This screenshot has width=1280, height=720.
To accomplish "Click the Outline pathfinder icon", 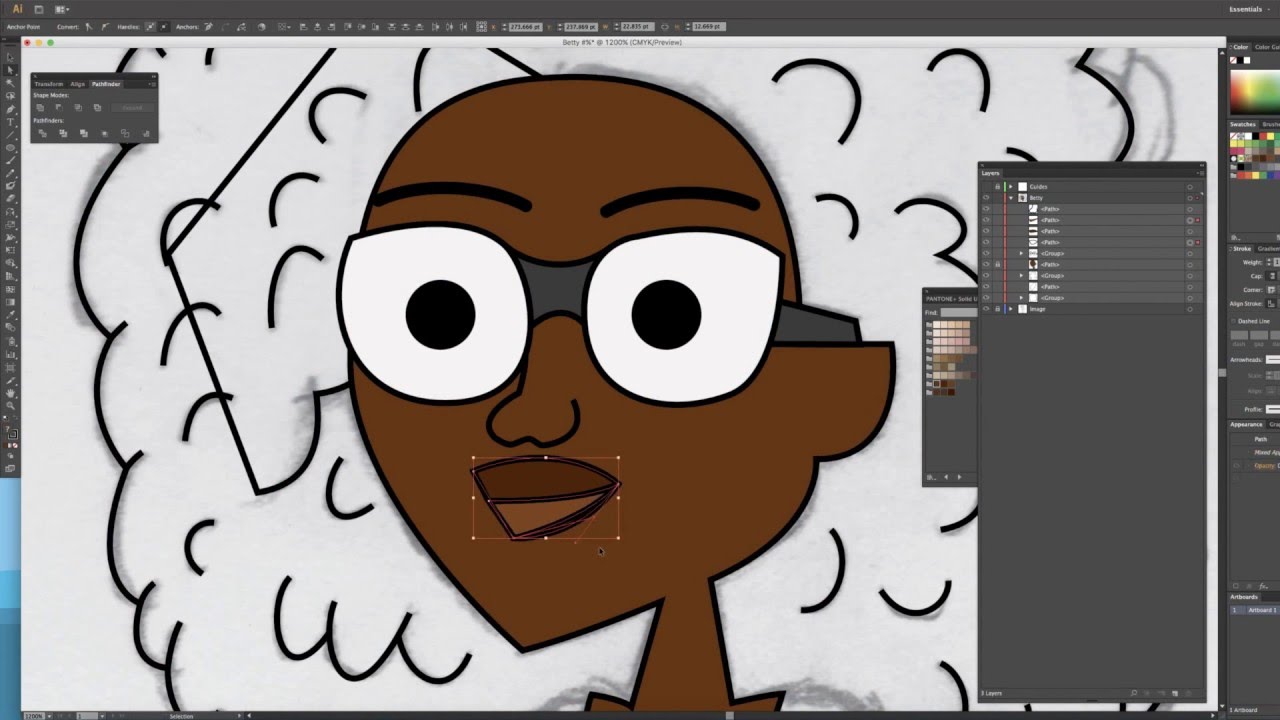I will click(x=125, y=133).
